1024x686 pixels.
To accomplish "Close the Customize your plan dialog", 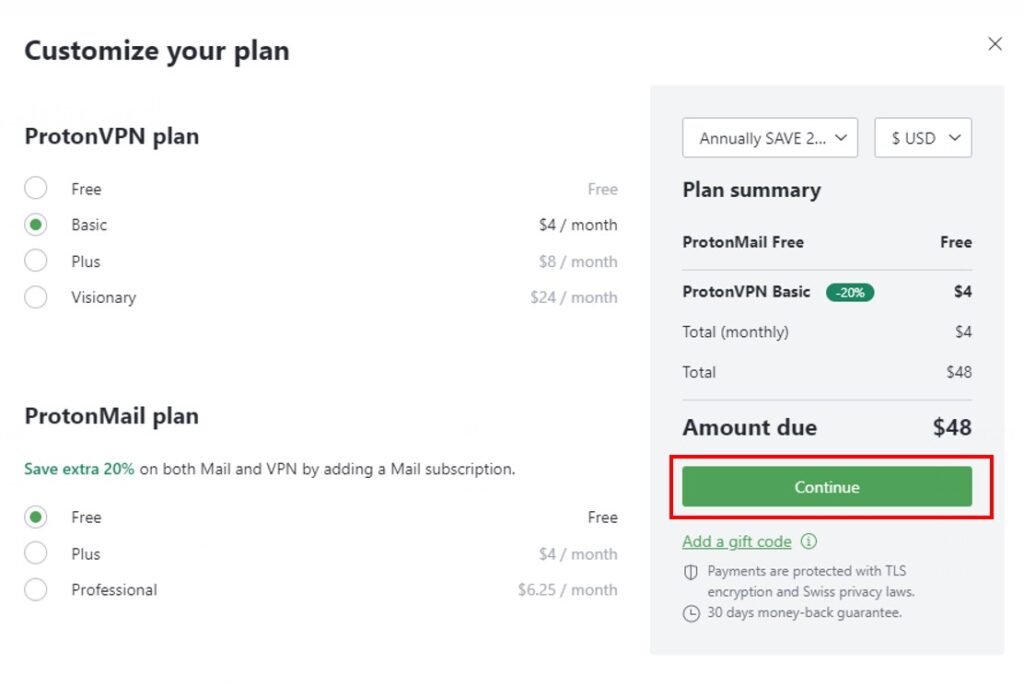I will coord(994,44).
